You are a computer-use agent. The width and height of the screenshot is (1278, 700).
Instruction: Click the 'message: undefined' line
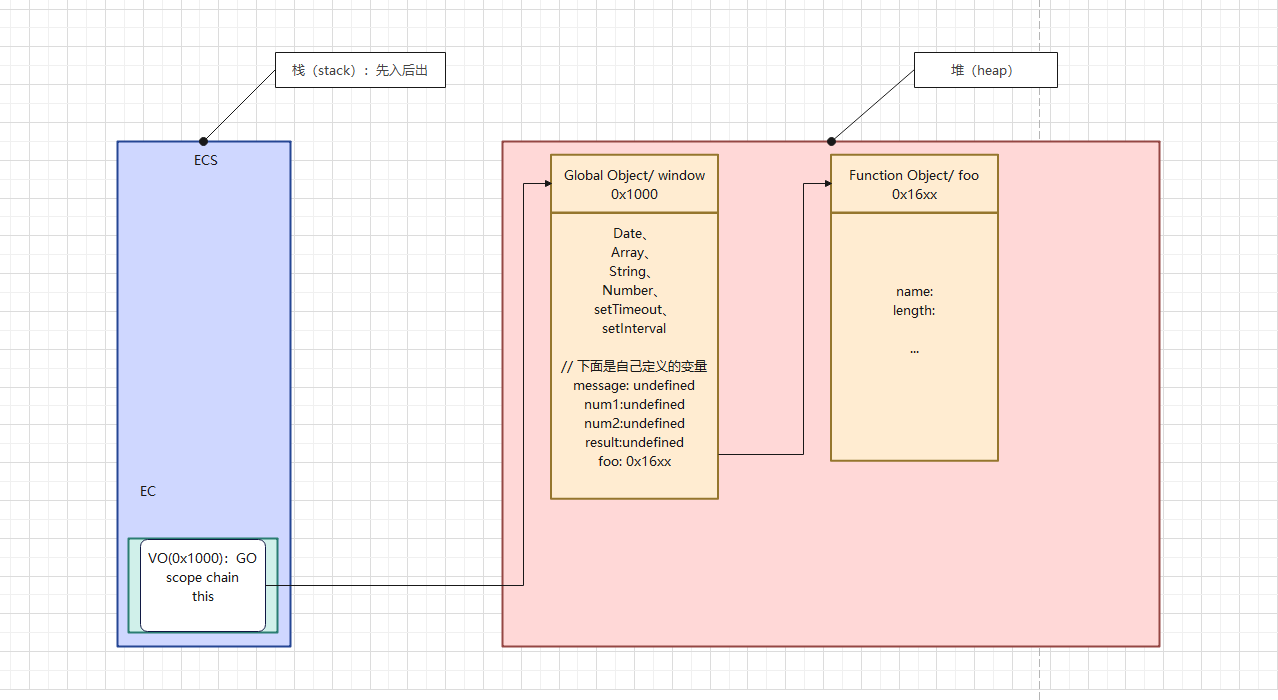634,385
